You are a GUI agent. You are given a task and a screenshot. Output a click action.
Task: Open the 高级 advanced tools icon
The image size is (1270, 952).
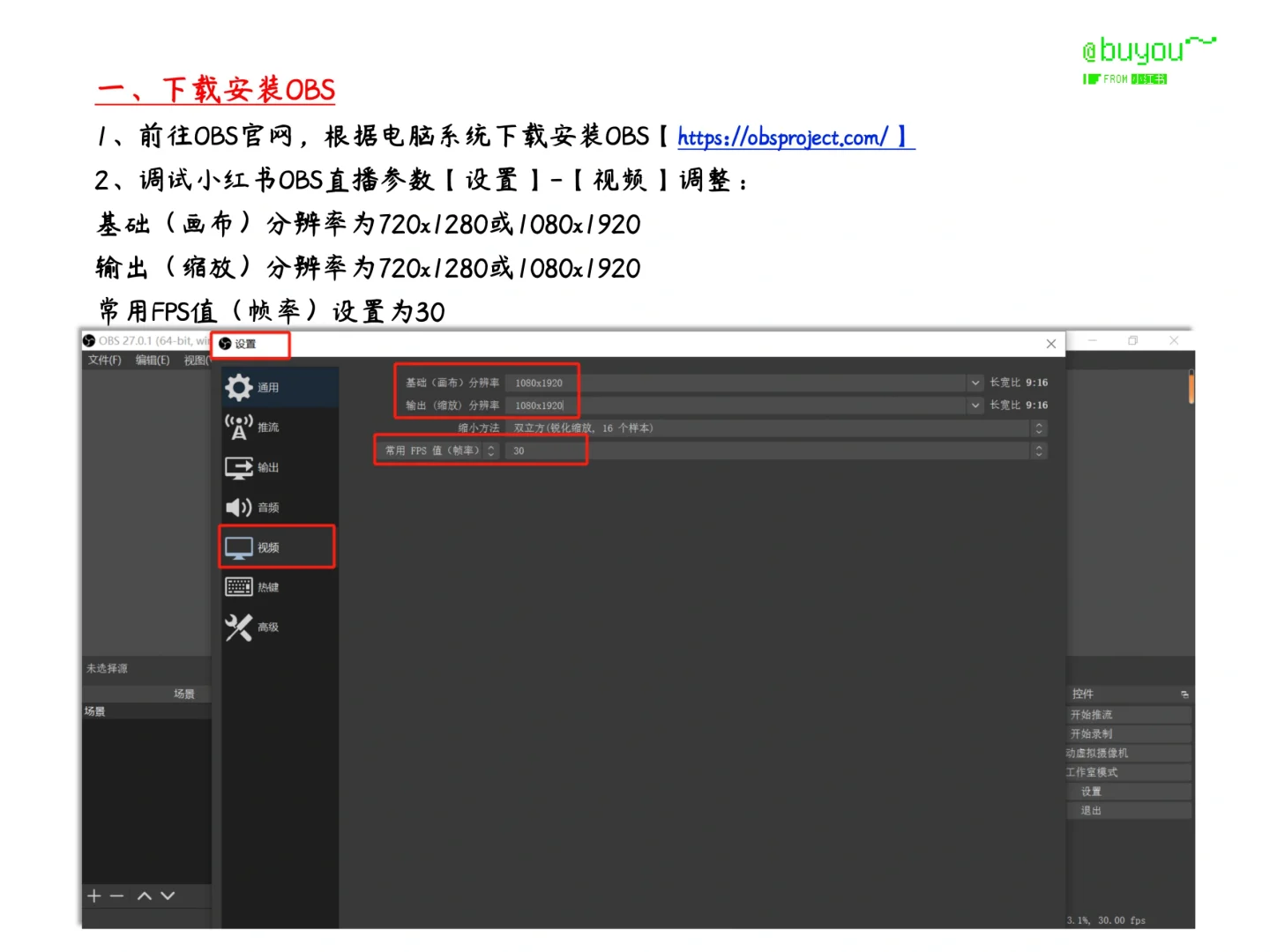[x=238, y=627]
